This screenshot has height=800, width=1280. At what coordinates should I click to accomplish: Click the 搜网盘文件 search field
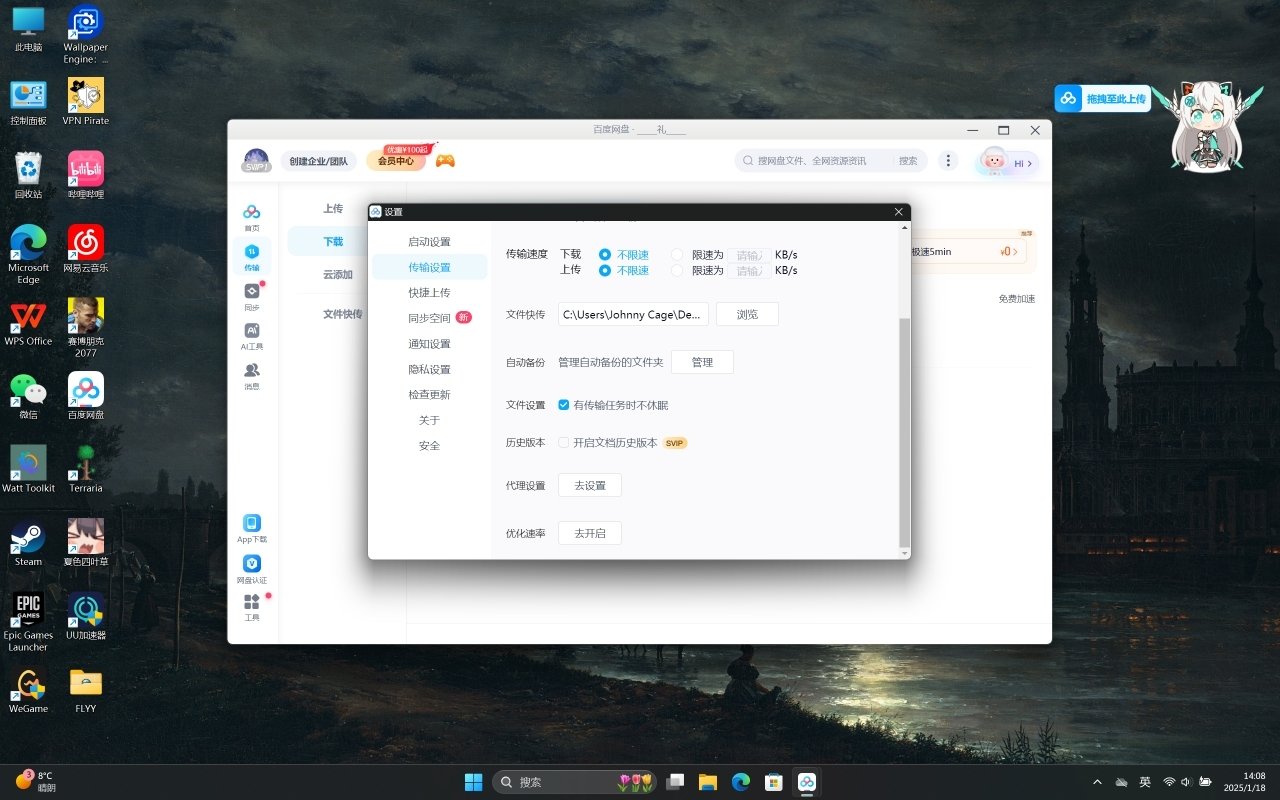pos(815,161)
